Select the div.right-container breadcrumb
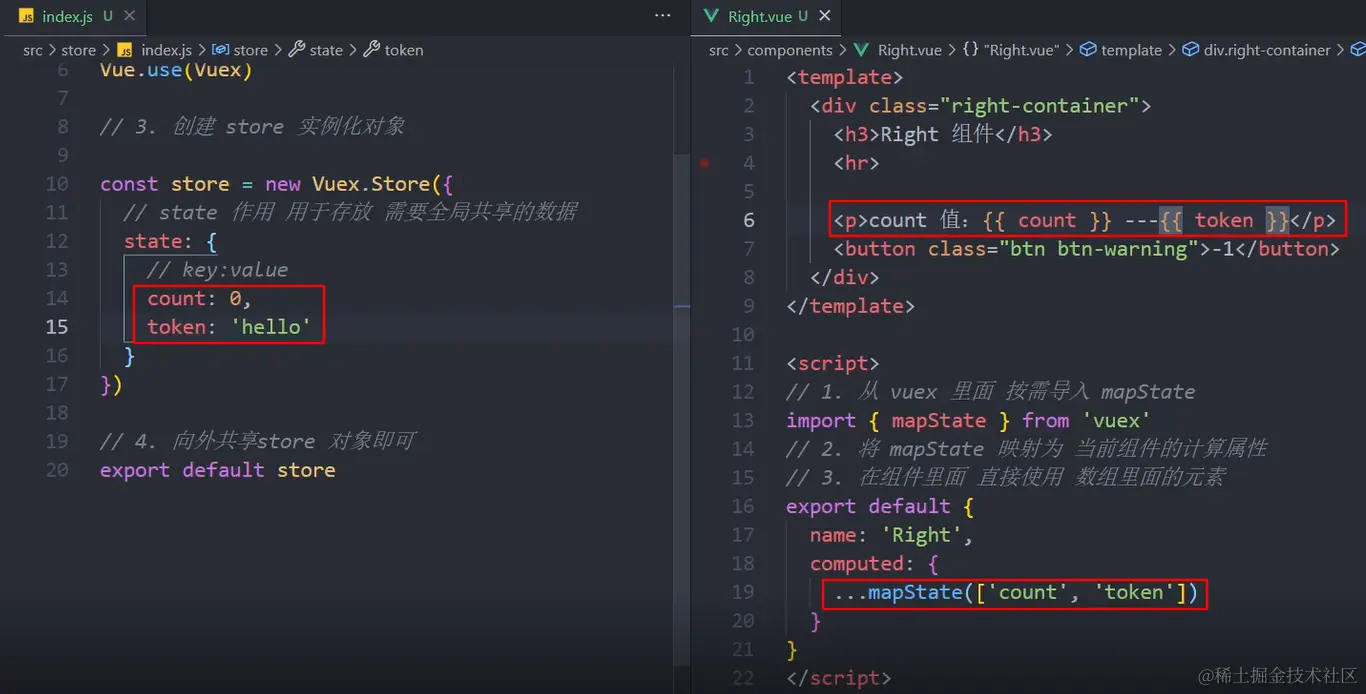Viewport: 1366px width, 694px height. (x=1257, y=50)
